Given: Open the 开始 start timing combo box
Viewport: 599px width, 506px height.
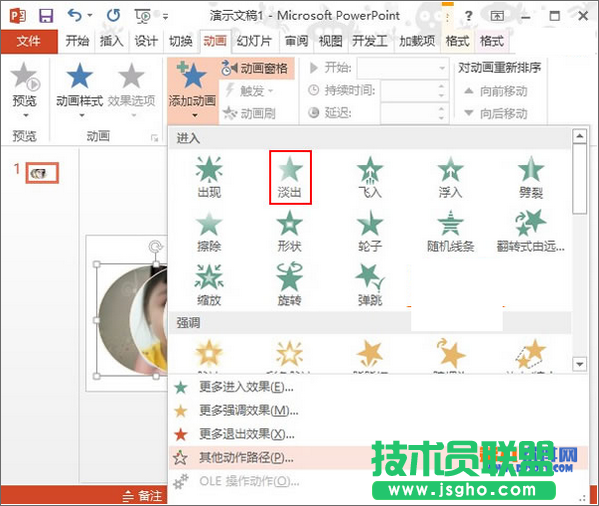Looking at the screenshot, I should click(403, 68).
